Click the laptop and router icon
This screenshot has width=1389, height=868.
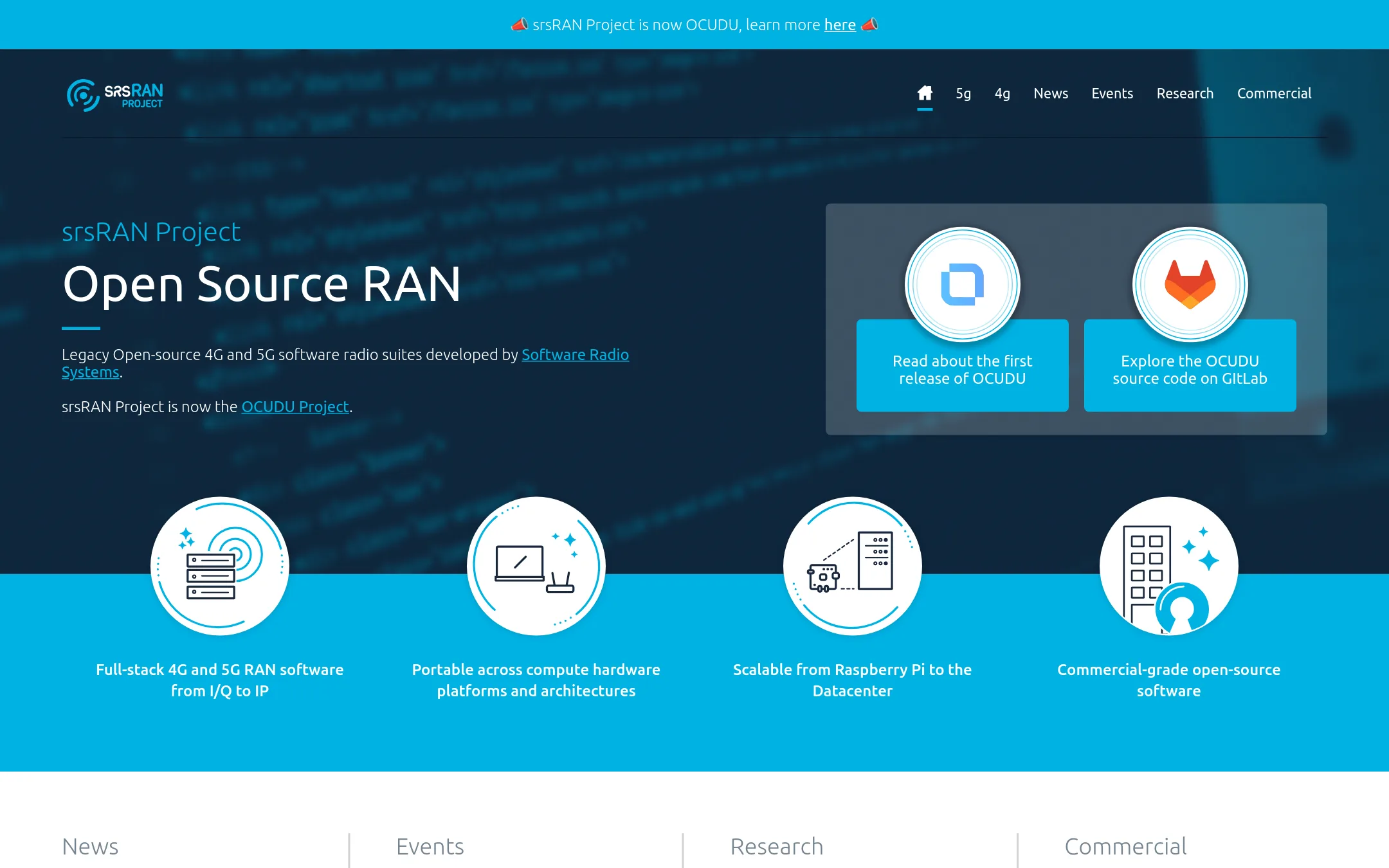click(536, 566)
